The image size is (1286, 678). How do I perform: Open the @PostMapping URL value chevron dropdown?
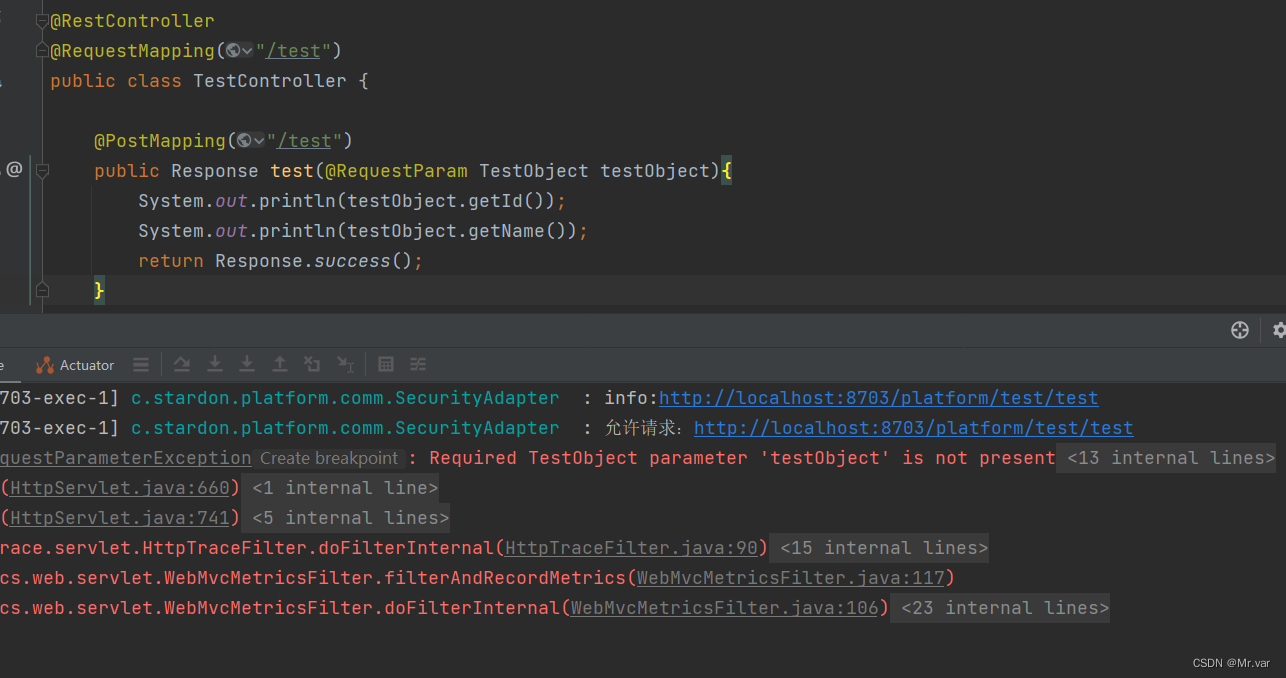click(x=258, y=140)
